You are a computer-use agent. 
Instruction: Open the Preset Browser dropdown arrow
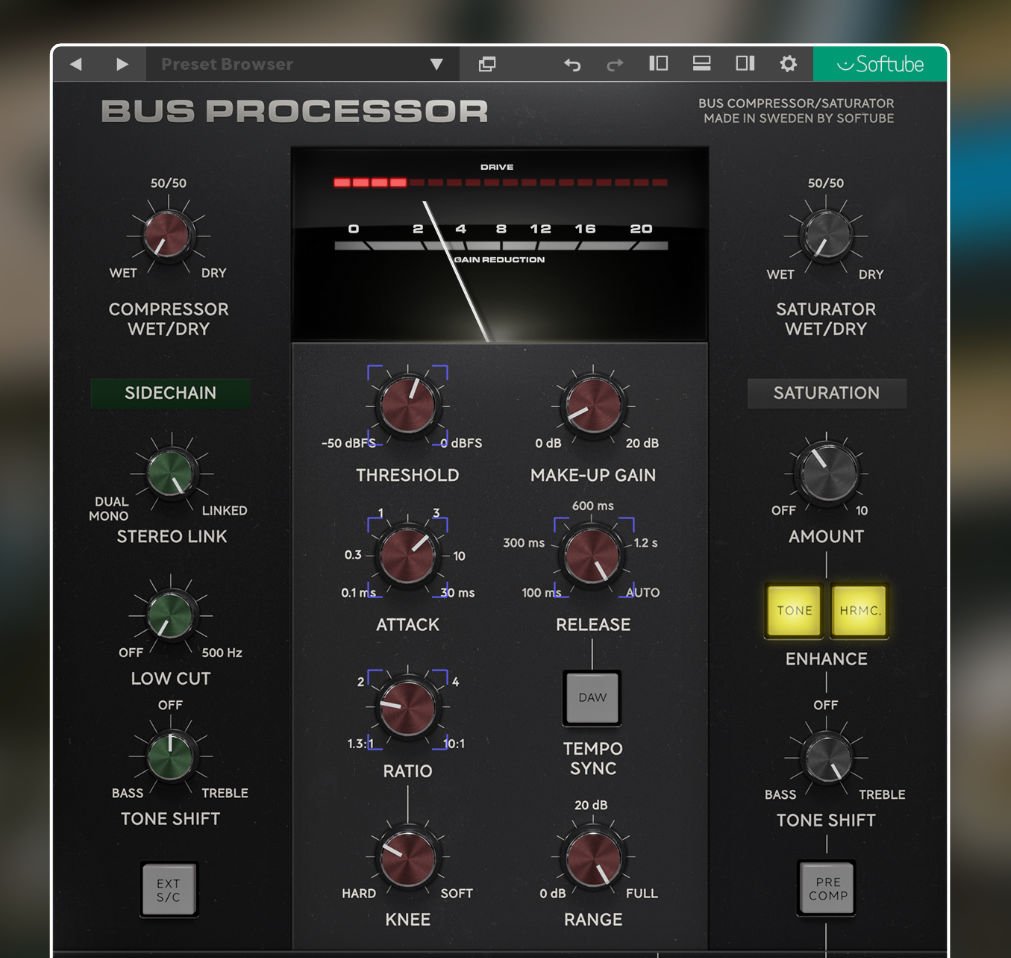click(x=437, y=64)
